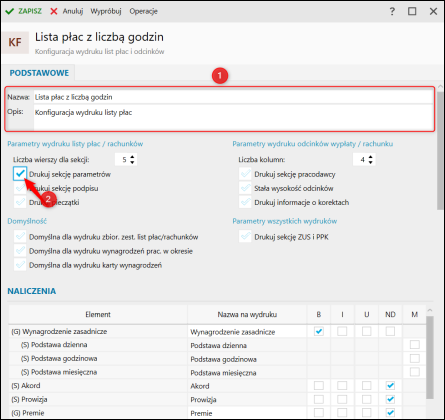Select (S) Akord element row

(98, 386)
